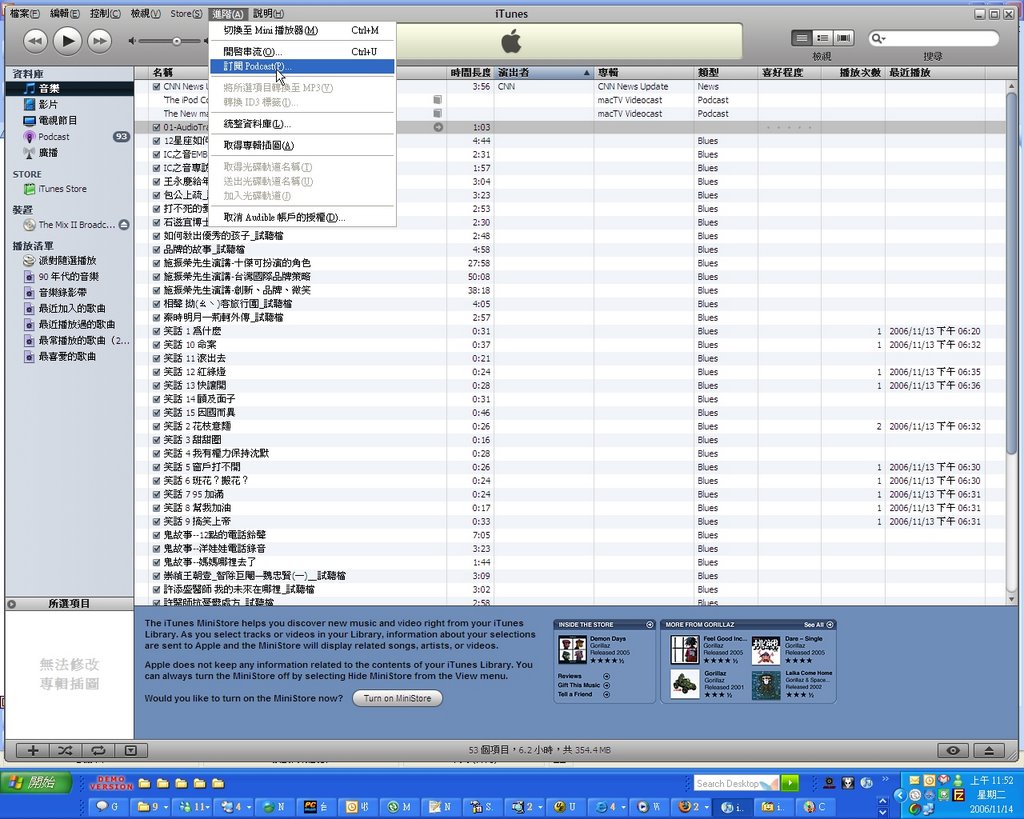Image resolution: width=1024 pixels, height=819 pixels.
Task: Eject The Mix II Broadcast device
Action: click(x=123, y=225)
